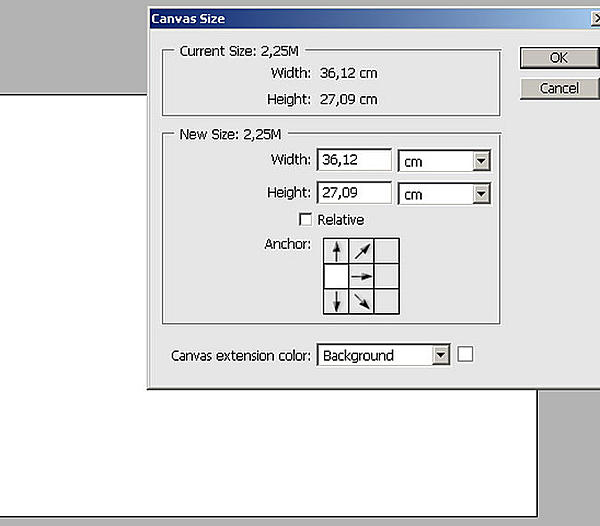Image resolution: width=600 pixels, height=526 pixels.
Task: Select the middle-right empty anchor cell
Action: (x=386, y=276)
